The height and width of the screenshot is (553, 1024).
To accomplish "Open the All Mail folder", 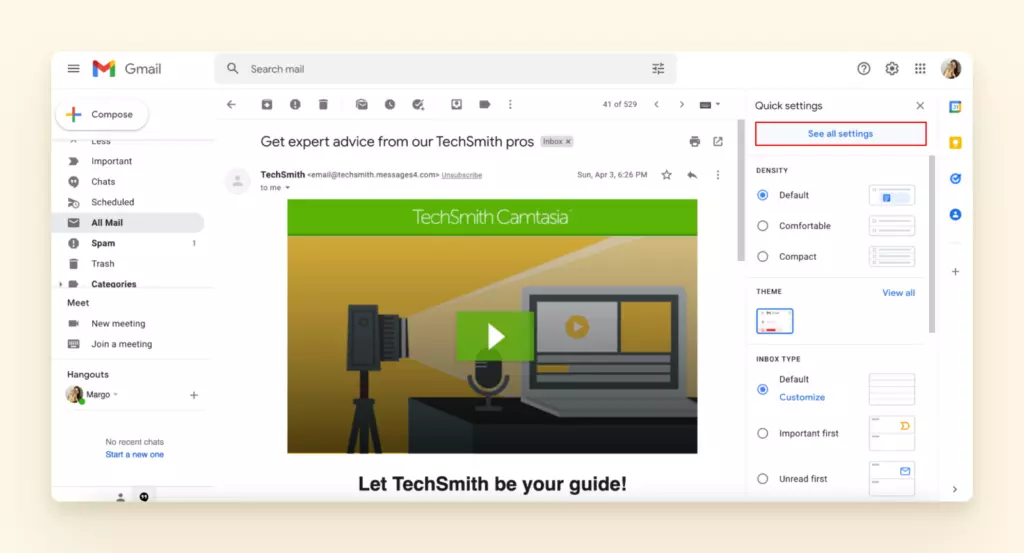I will [128, 223].
